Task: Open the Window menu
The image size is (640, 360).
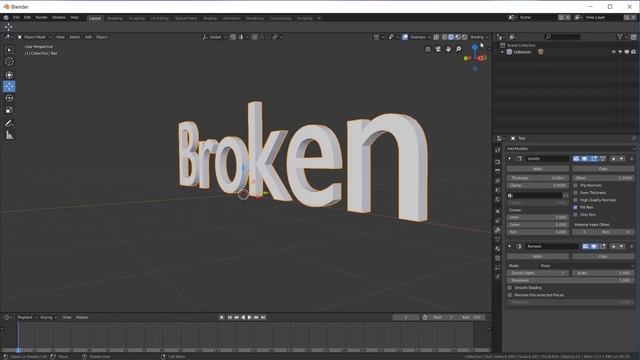Action: pyautogui.click(x=59, y=18)
